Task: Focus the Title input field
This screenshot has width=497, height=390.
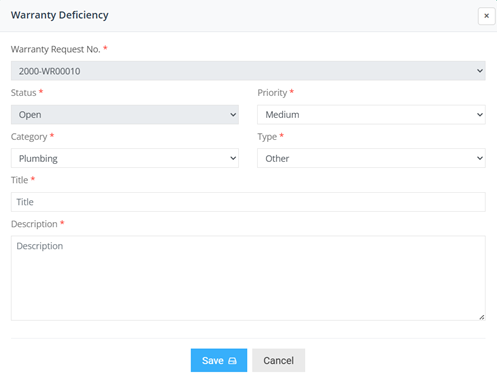Action: [248, 202]
